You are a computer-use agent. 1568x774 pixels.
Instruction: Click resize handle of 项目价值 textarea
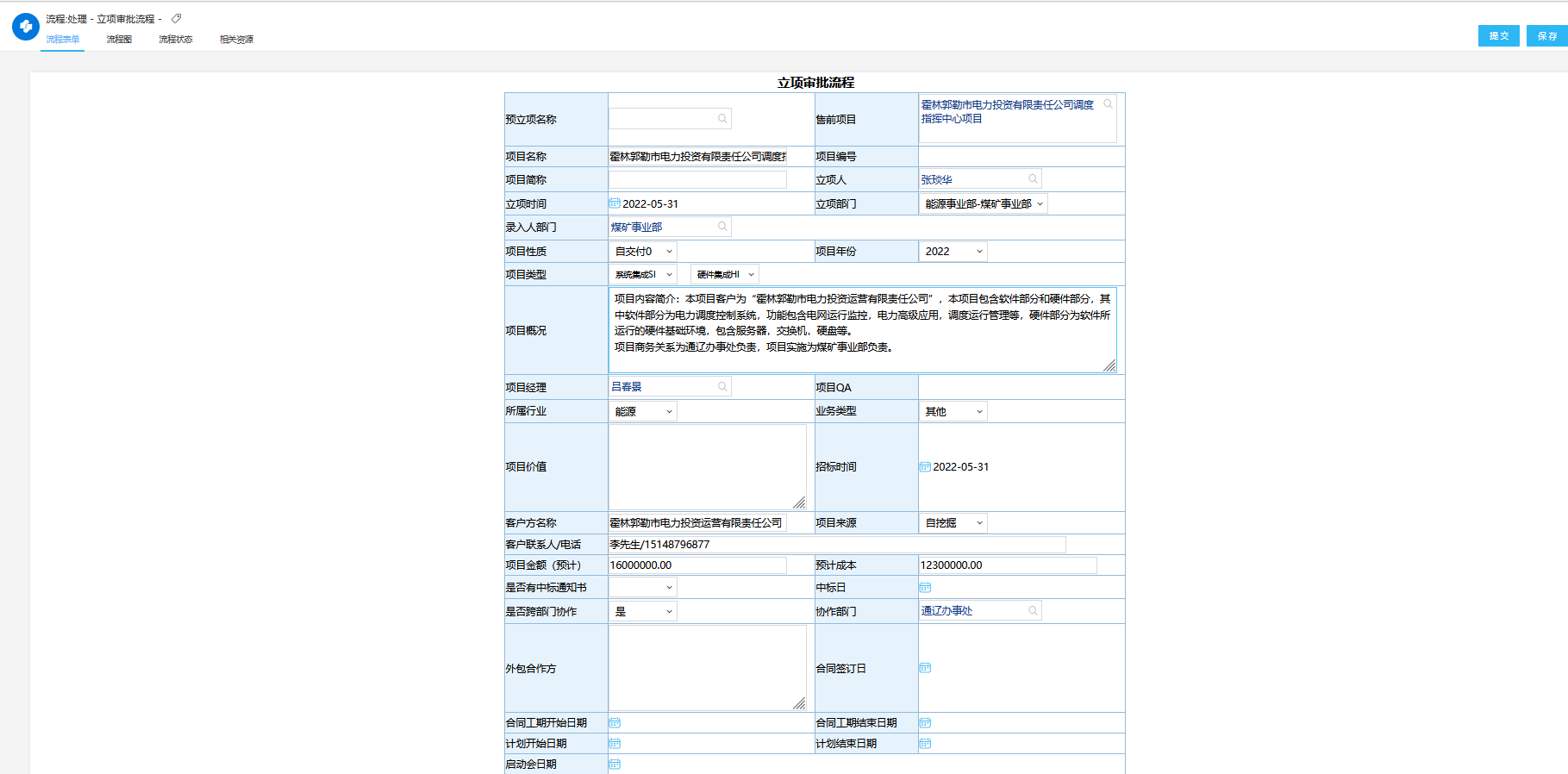[x=799, y=503]
